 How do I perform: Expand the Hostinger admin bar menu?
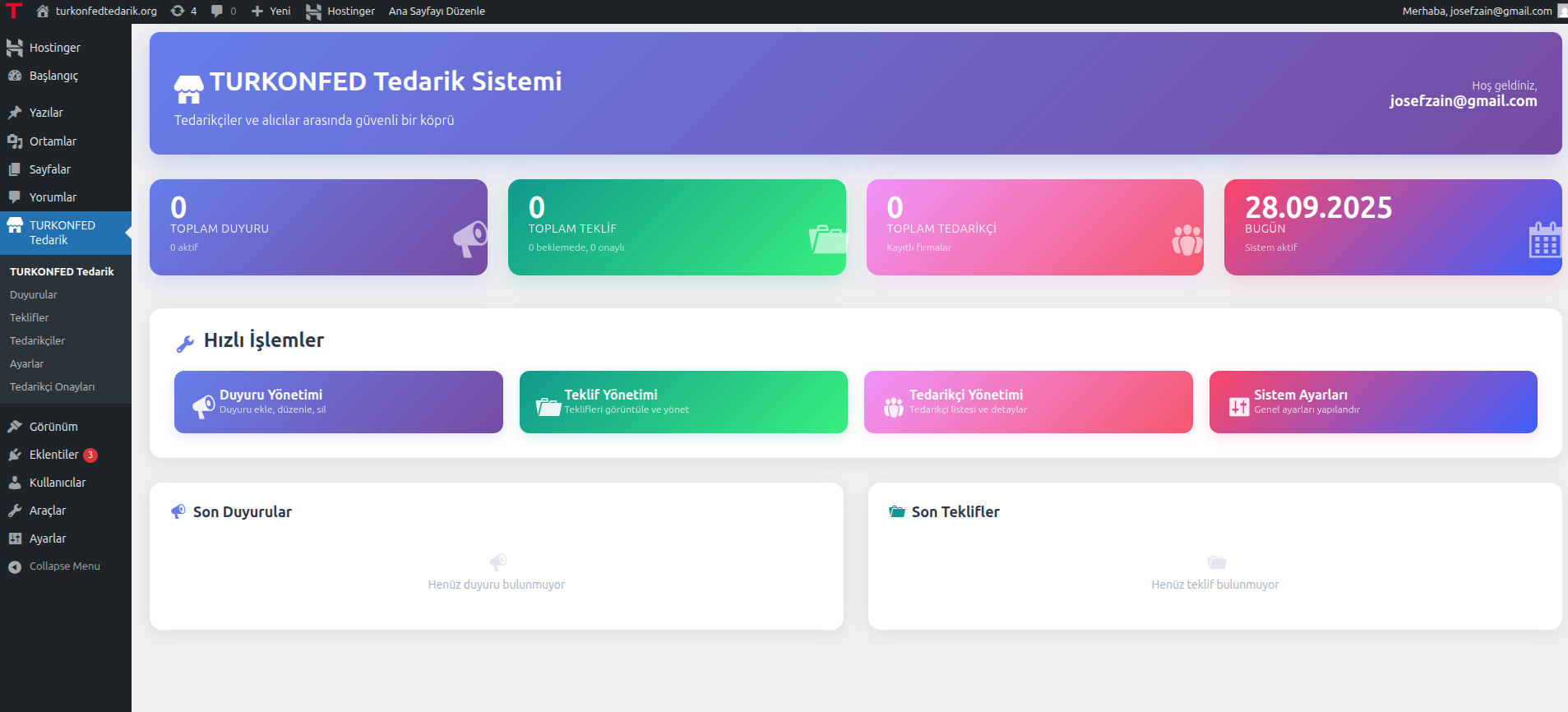click(340, 11)
